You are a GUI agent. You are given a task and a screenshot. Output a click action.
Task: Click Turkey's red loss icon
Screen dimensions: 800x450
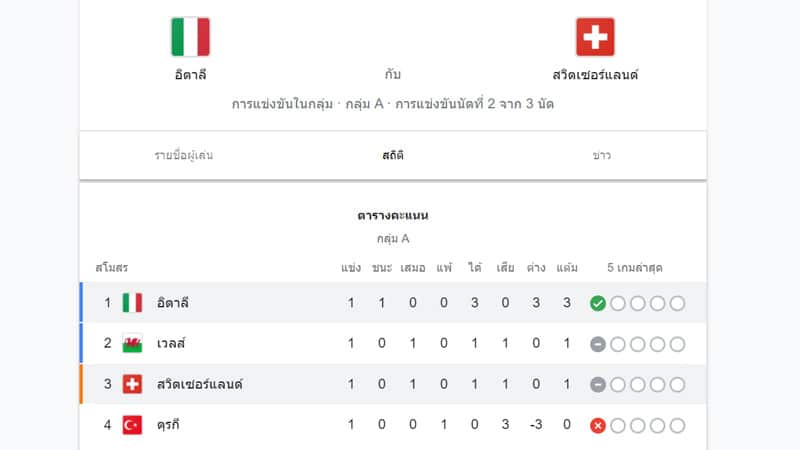click(x=597, y=426)
